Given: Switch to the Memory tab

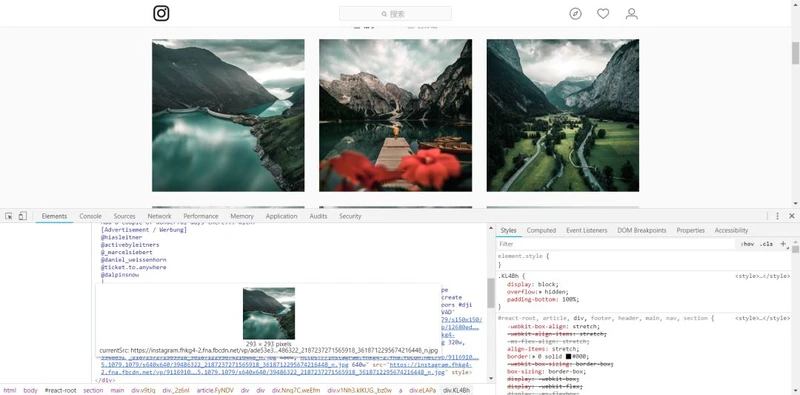Looking at the screenshot, I should coord(242,216).
